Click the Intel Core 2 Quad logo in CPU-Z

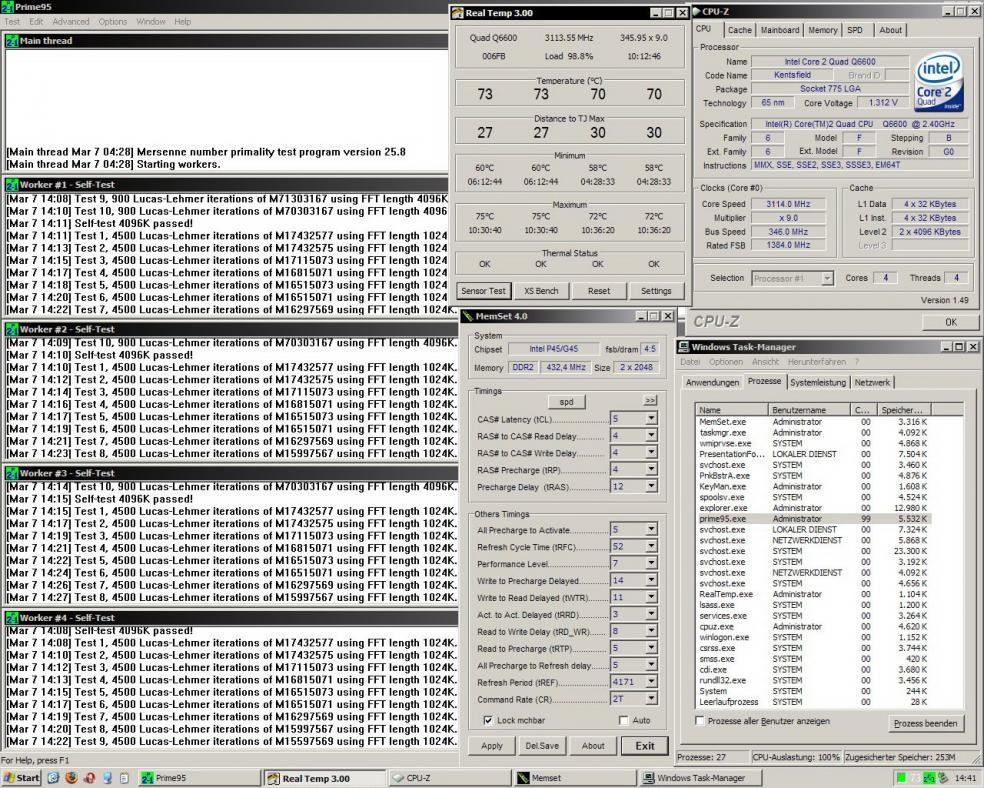point(938,82)
